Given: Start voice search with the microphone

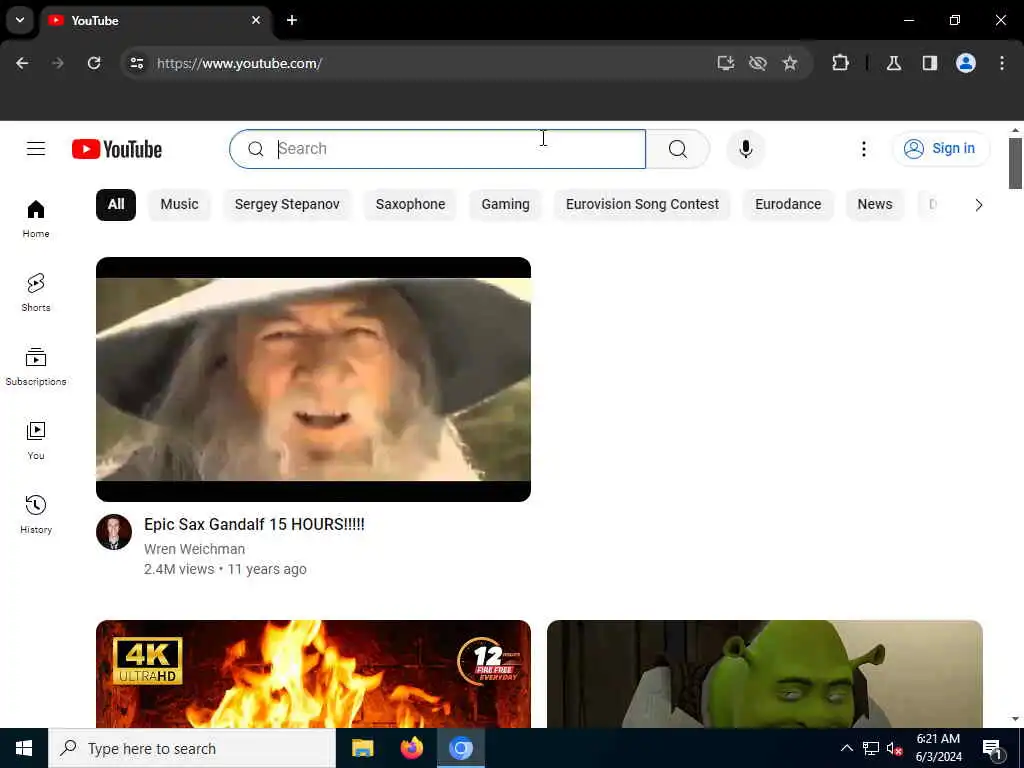Looking at the screenshot, I should 745,149.
